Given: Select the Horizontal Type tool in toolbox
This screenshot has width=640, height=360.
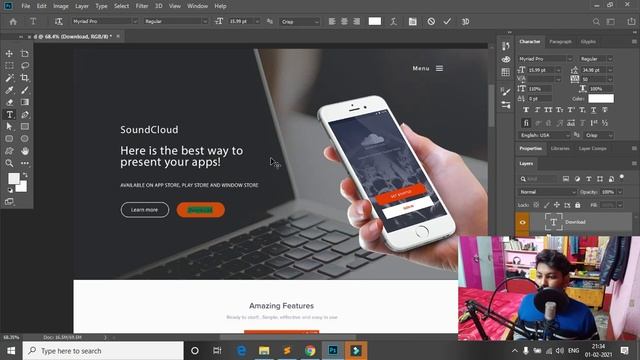Looking at the screenshot, I should 9,115.
